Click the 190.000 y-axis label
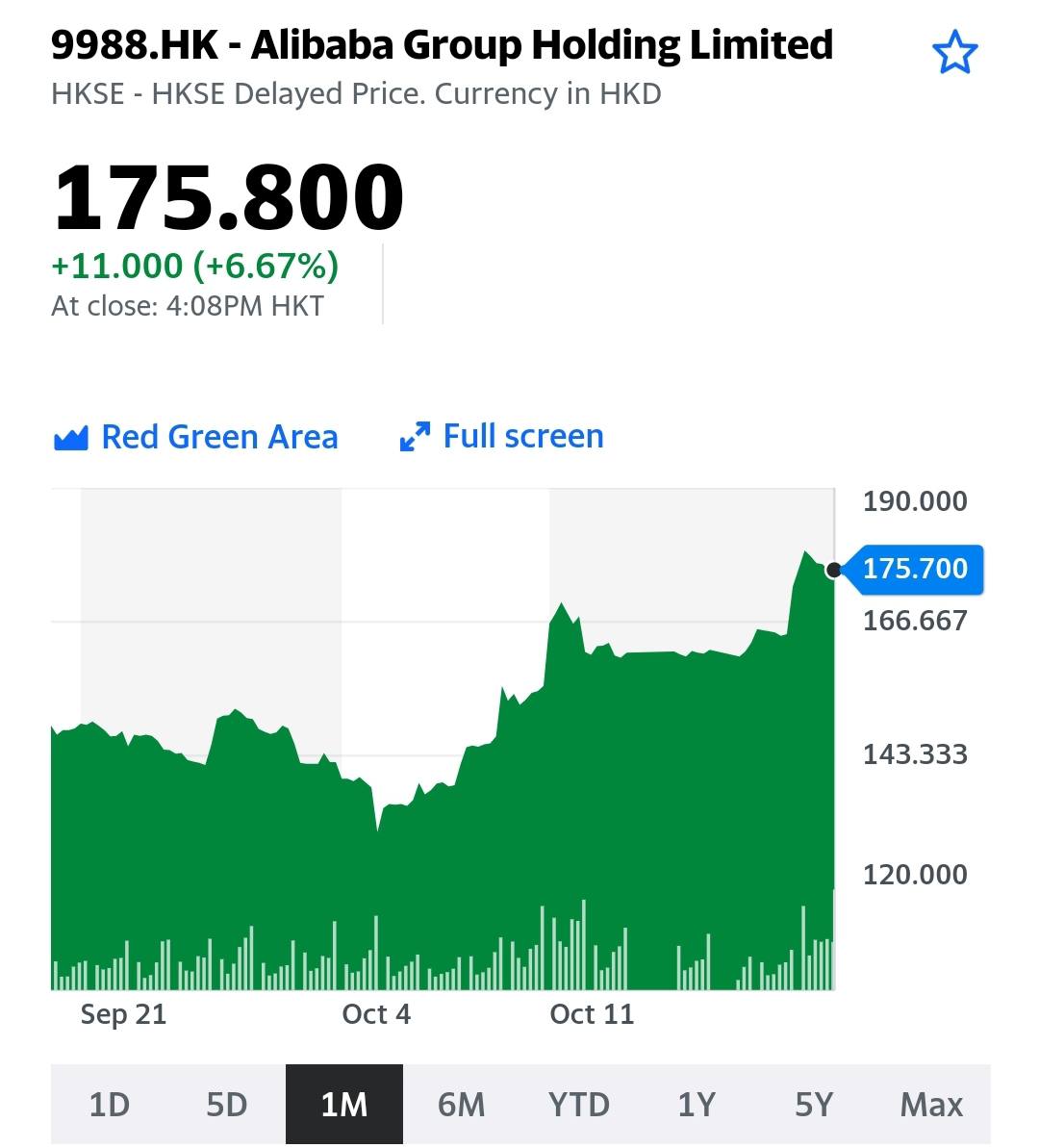The image size is (1039, 1148). 915,501
